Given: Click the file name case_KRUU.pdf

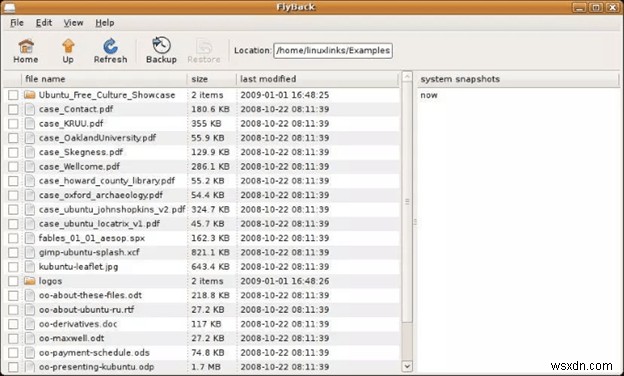Looking at the screenshot, I should pyautogui.click(x=71, y=123).
